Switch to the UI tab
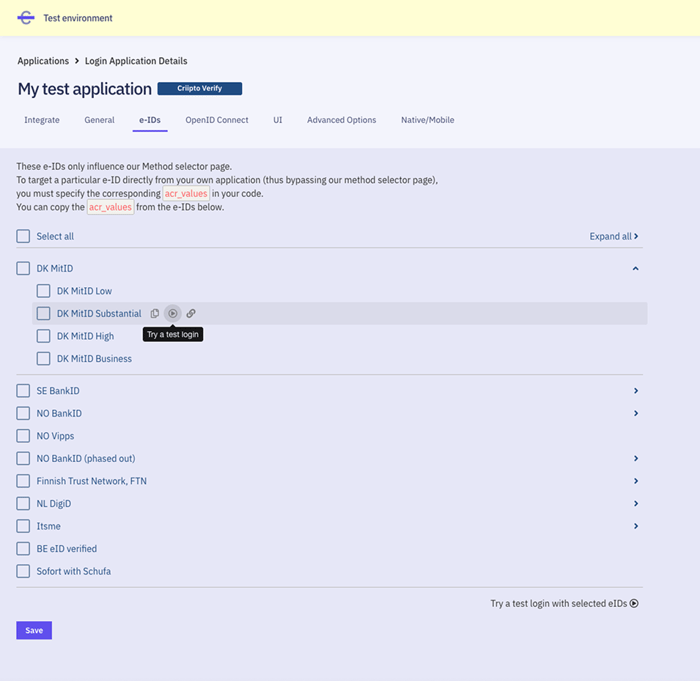 pyautogui.click(x=278, y=120)
